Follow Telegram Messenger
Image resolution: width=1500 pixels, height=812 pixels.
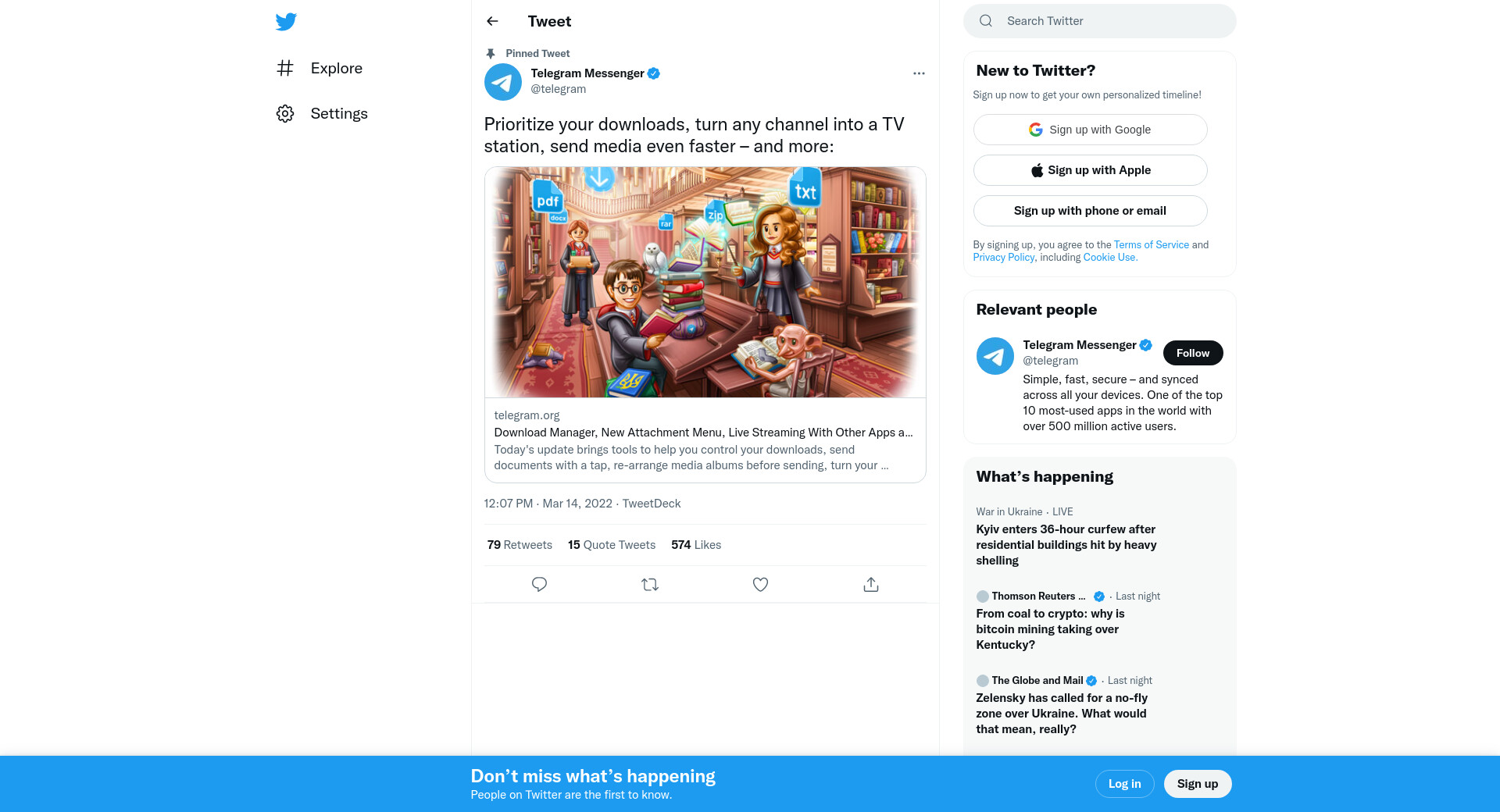[1192, 353]
